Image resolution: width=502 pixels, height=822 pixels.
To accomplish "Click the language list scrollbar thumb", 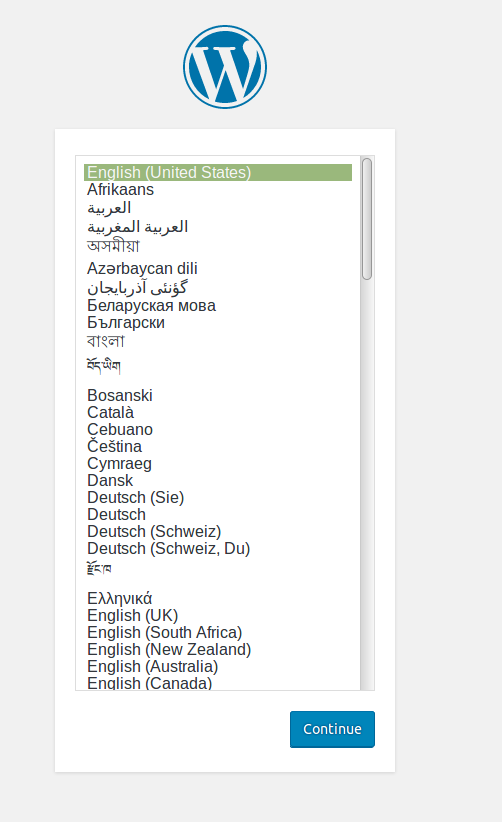I will 367,219.
